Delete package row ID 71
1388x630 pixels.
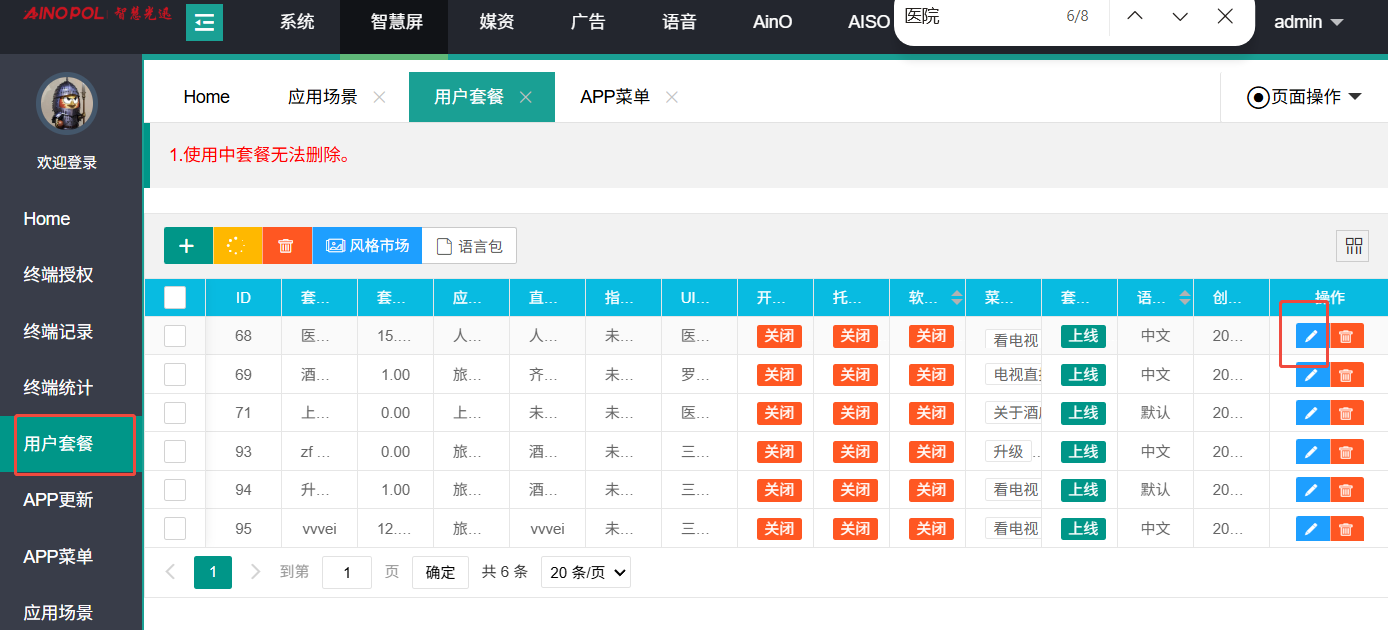[x=1346, y=413]
